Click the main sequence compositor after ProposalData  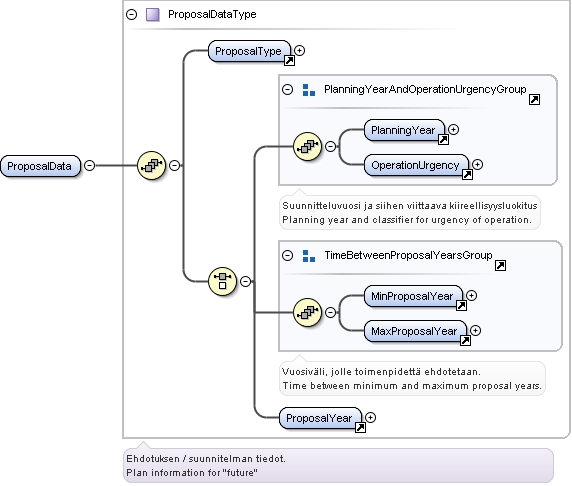[151, 165]
